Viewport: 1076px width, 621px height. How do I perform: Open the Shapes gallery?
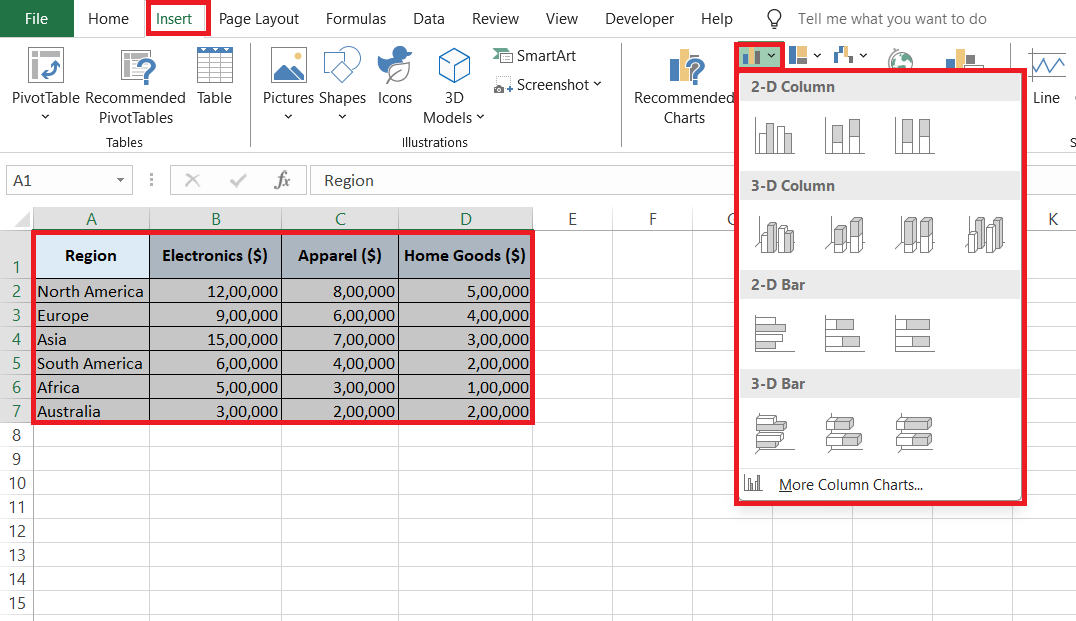click(x=342, y=66)
